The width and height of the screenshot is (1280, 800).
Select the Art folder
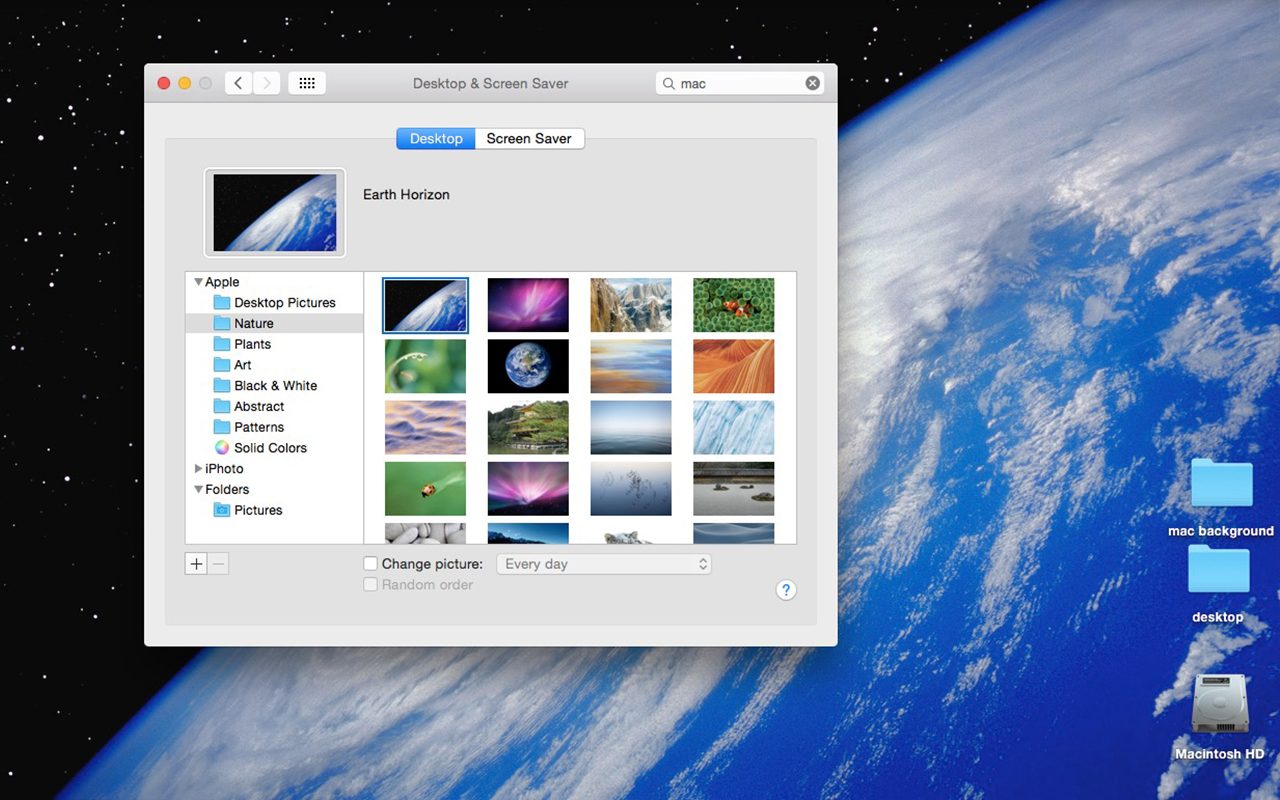274,365
